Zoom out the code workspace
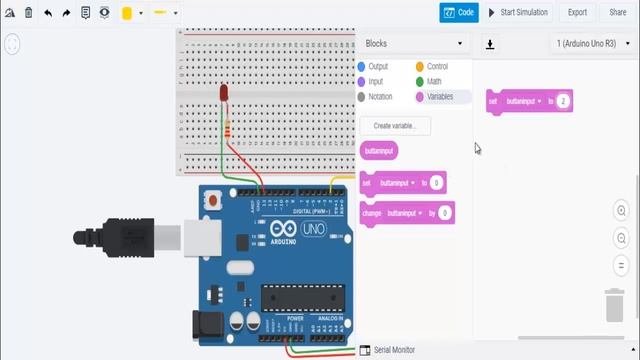This screenshot has width=640, height=360. [621, 238]
